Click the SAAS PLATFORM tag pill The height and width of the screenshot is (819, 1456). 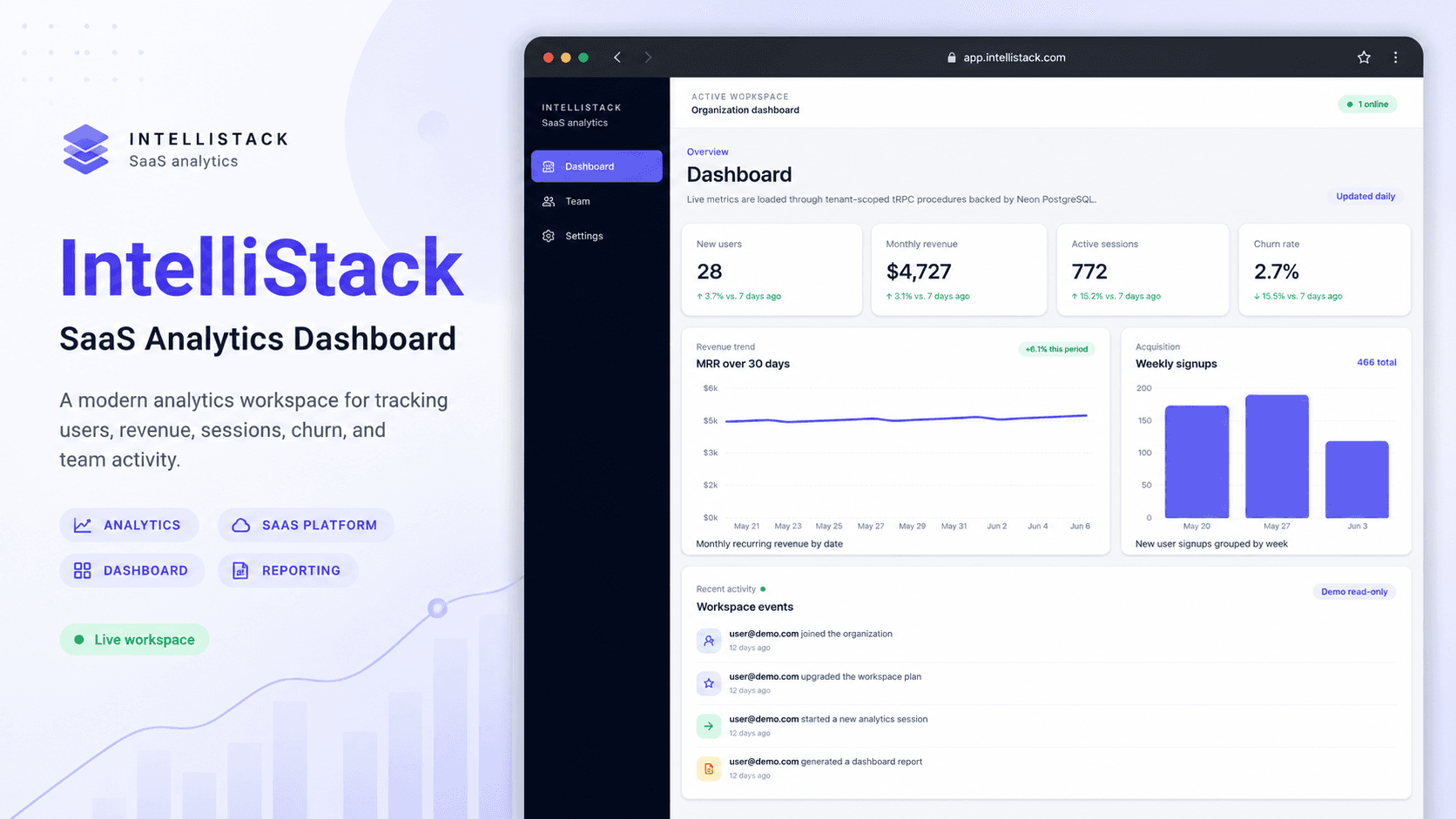306,525
